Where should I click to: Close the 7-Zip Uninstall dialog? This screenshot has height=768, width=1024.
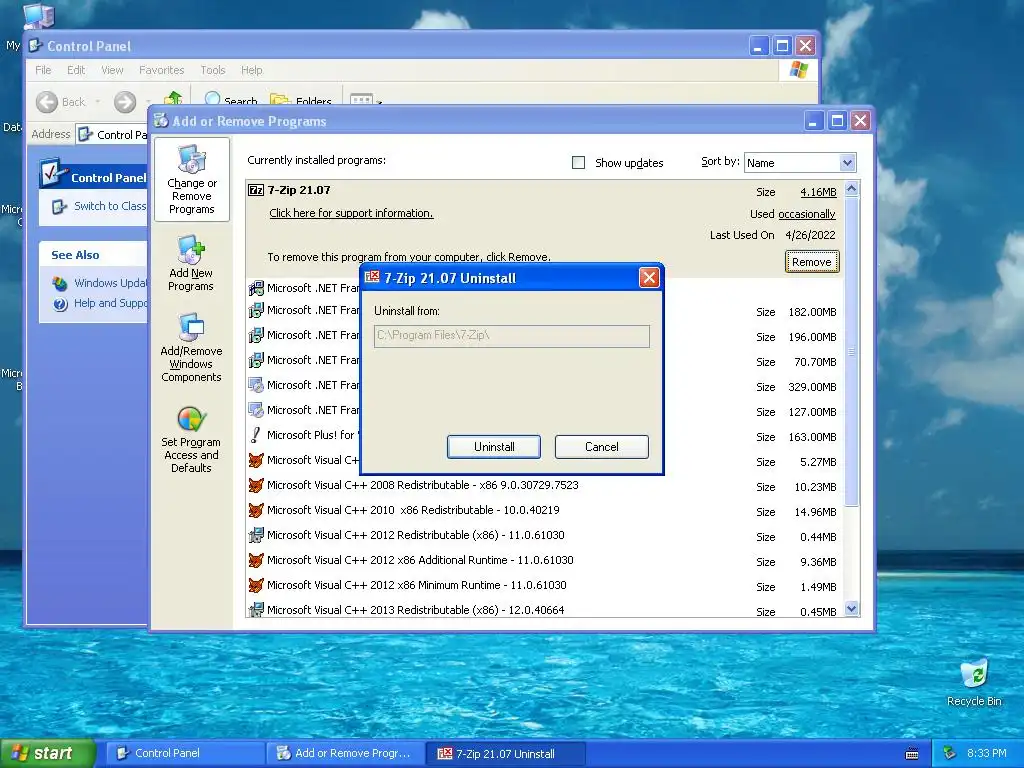[648, 278]
